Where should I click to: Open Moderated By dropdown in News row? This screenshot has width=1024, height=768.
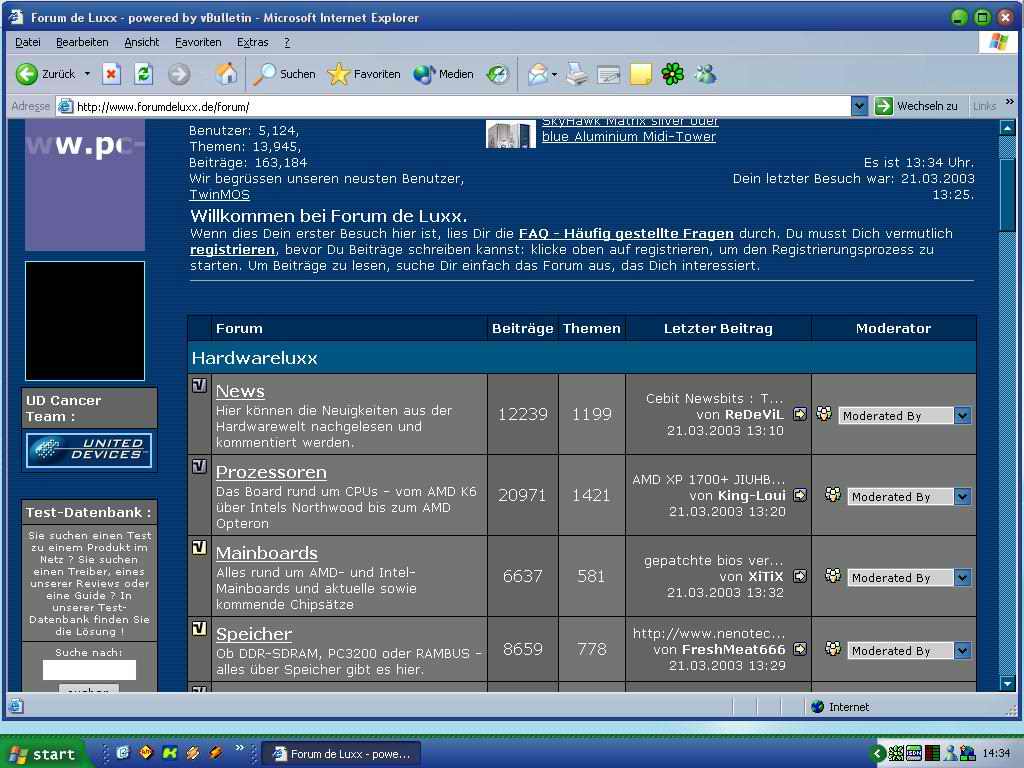pos(904,415)
